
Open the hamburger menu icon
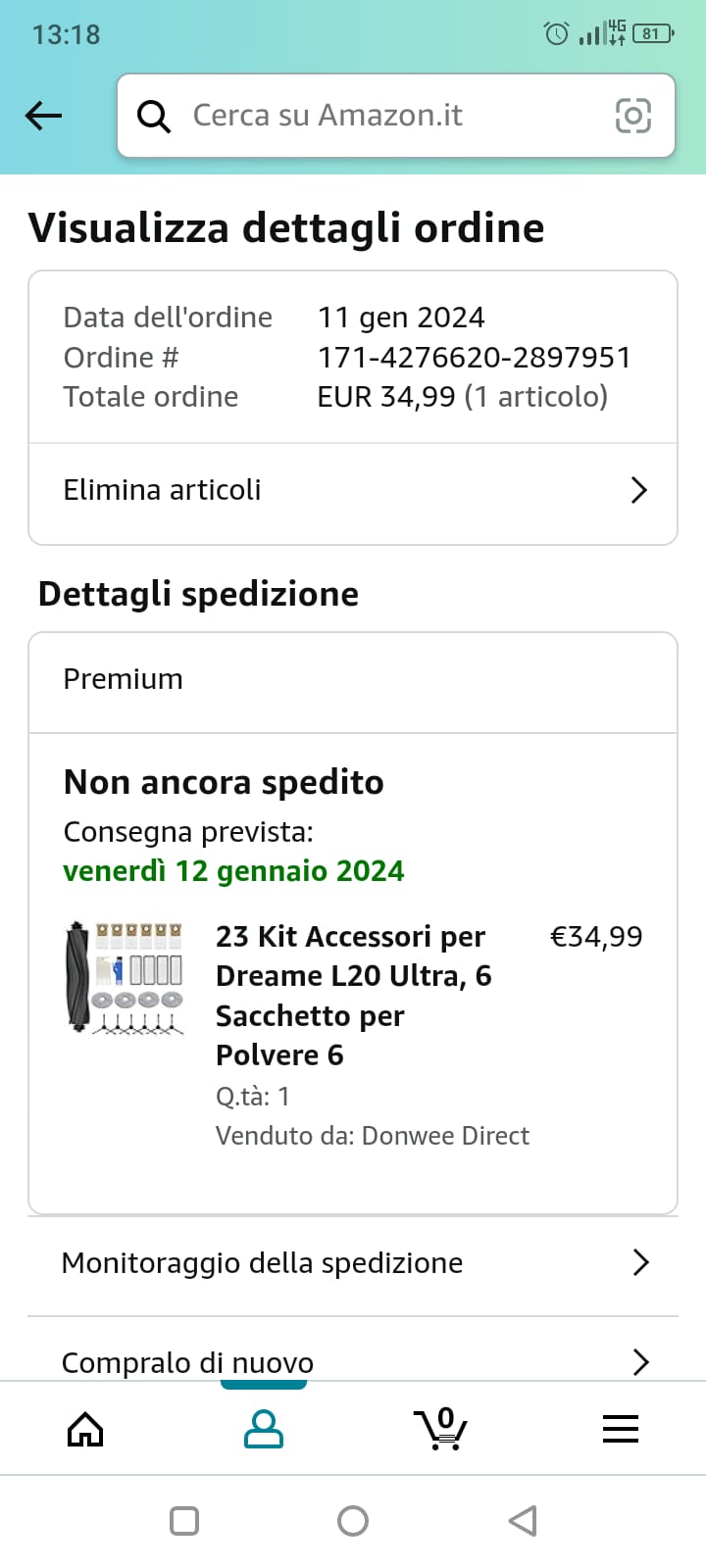620,1429
